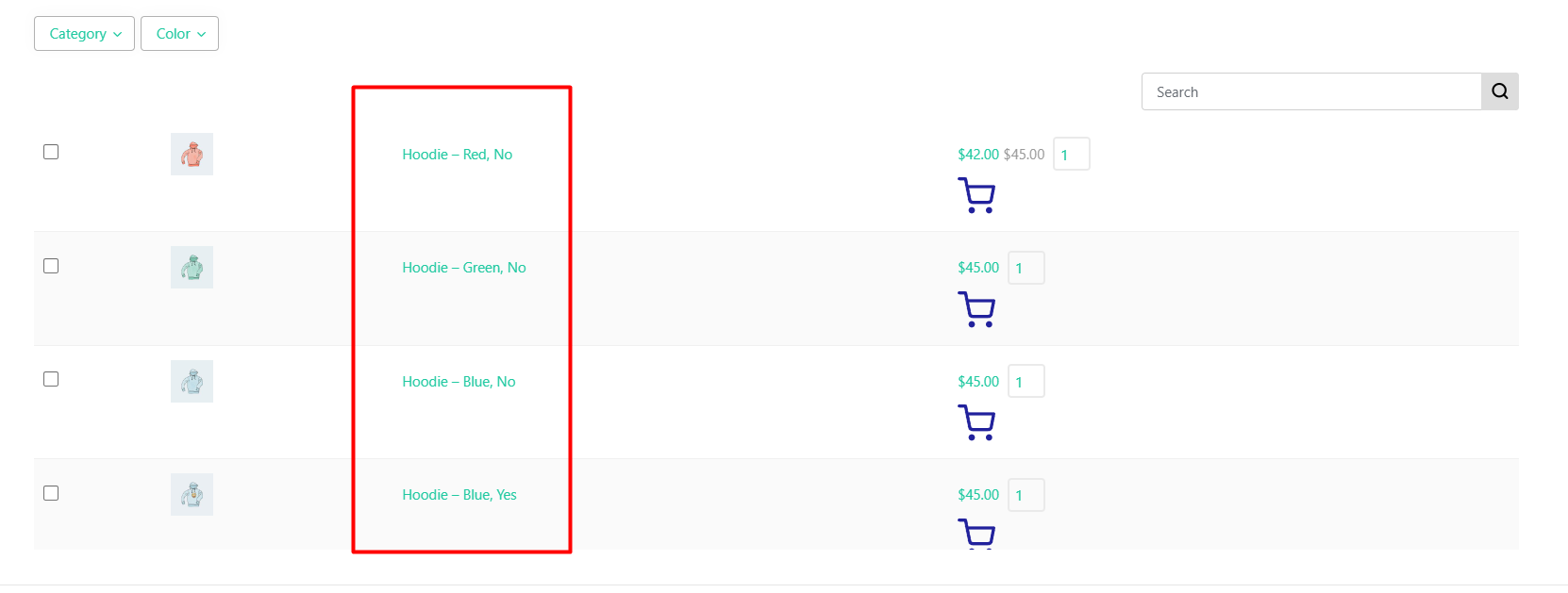Open Hoodie Blue, Yes thumbnail image

point(192,494)
